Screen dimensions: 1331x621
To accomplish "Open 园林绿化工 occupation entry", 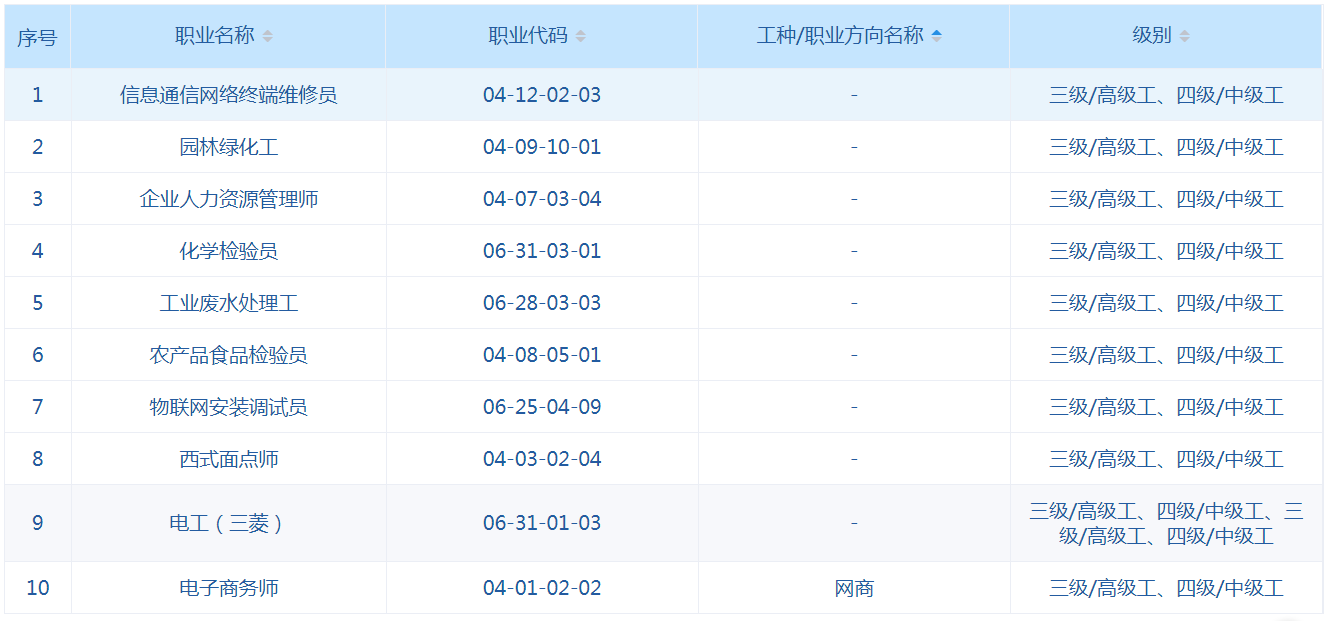I will point(228,147).
